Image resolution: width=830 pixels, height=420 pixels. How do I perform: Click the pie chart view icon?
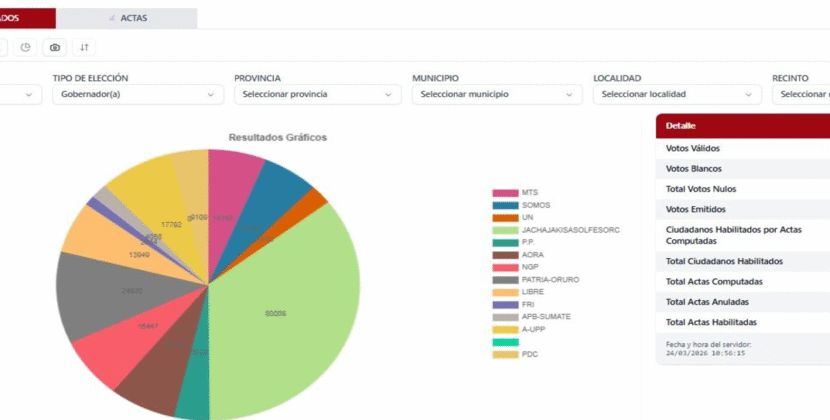click(25, 48)
